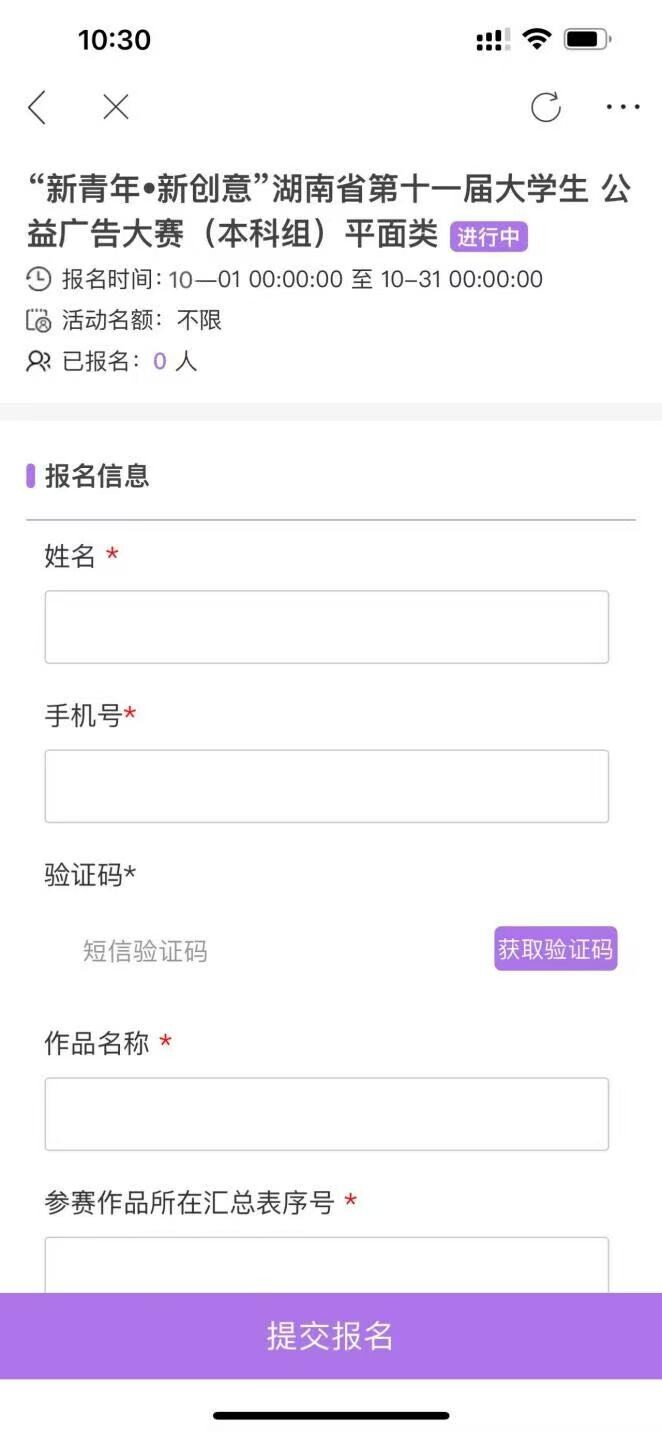Focus the 姓名 input field
The height and width of the screenshot is (1432, 662).
tap(326, 627)
